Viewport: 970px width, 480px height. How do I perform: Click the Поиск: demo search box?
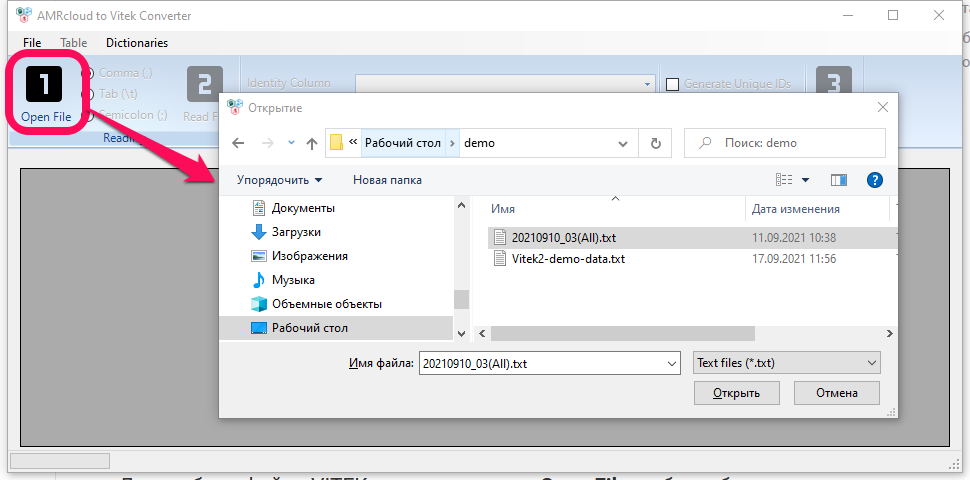(x=784, y=143)
